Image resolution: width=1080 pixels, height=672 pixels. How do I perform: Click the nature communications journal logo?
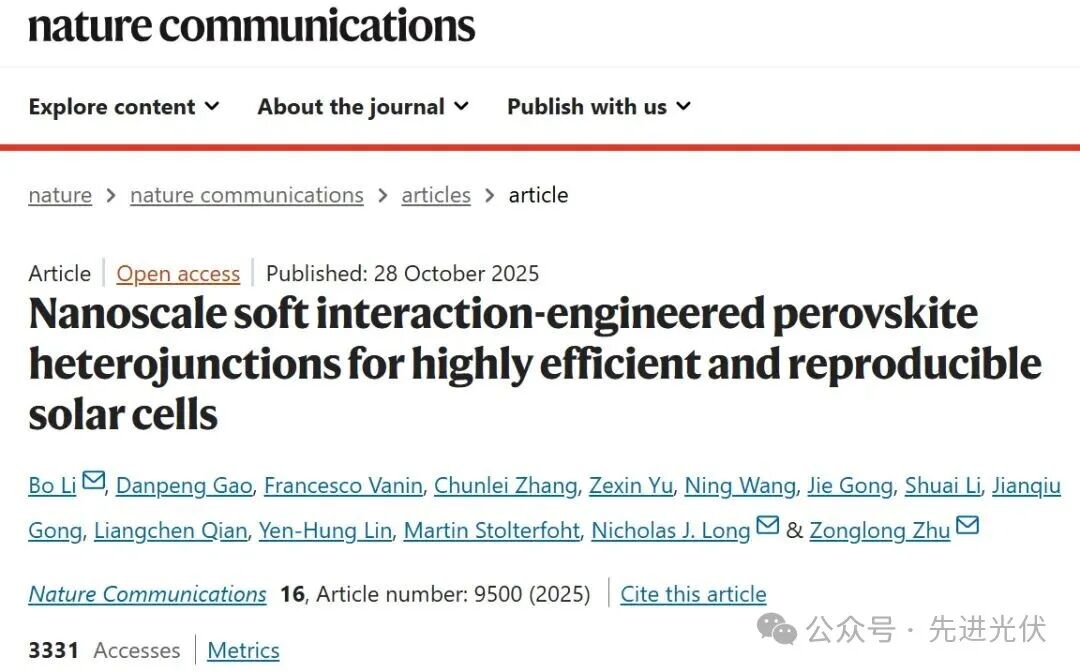pos(252,25)
